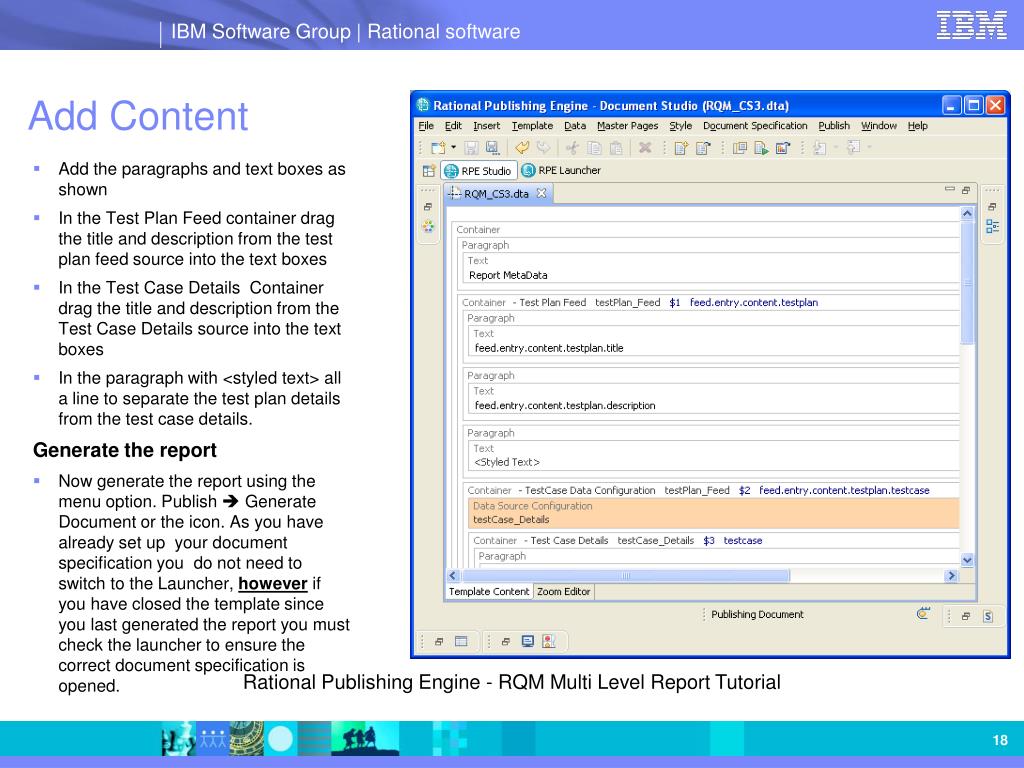Image resolution: width=1024 pixels, height=768 pixels.
Task: Click the editor's vertical scrollbar up arrow
Action: click(967, 214)
